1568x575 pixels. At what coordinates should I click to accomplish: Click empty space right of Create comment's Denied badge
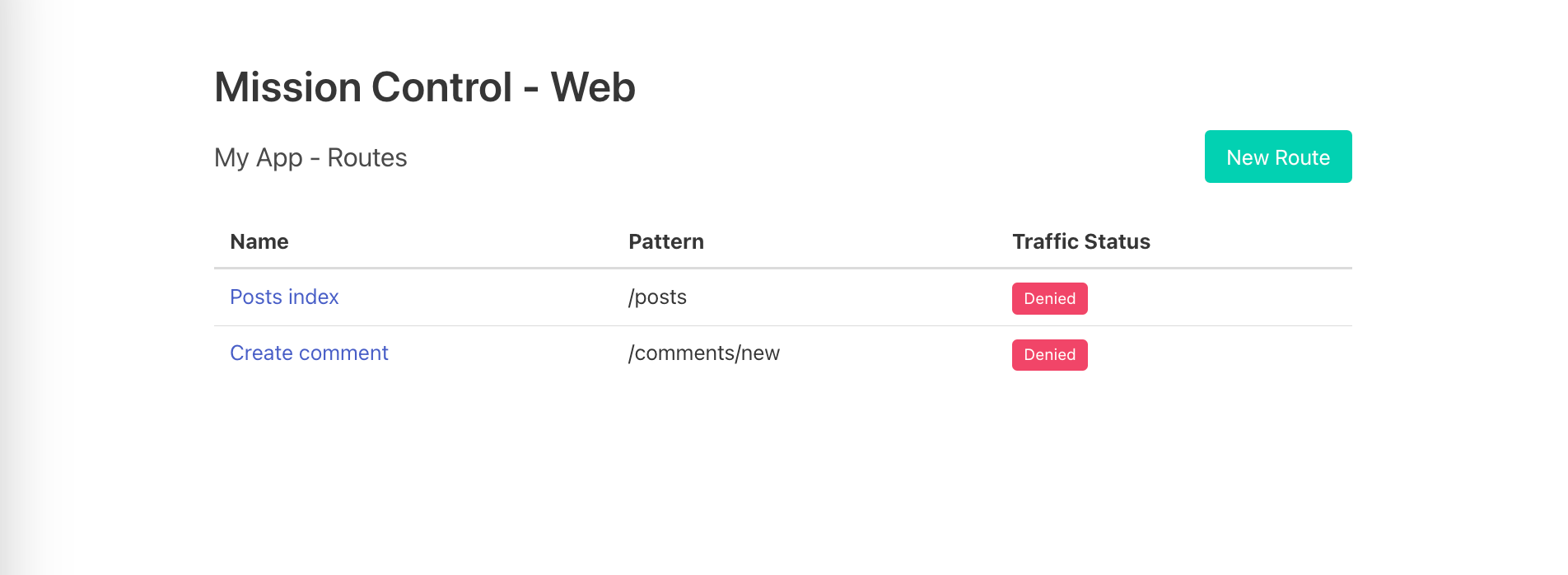coord(1219,354)
